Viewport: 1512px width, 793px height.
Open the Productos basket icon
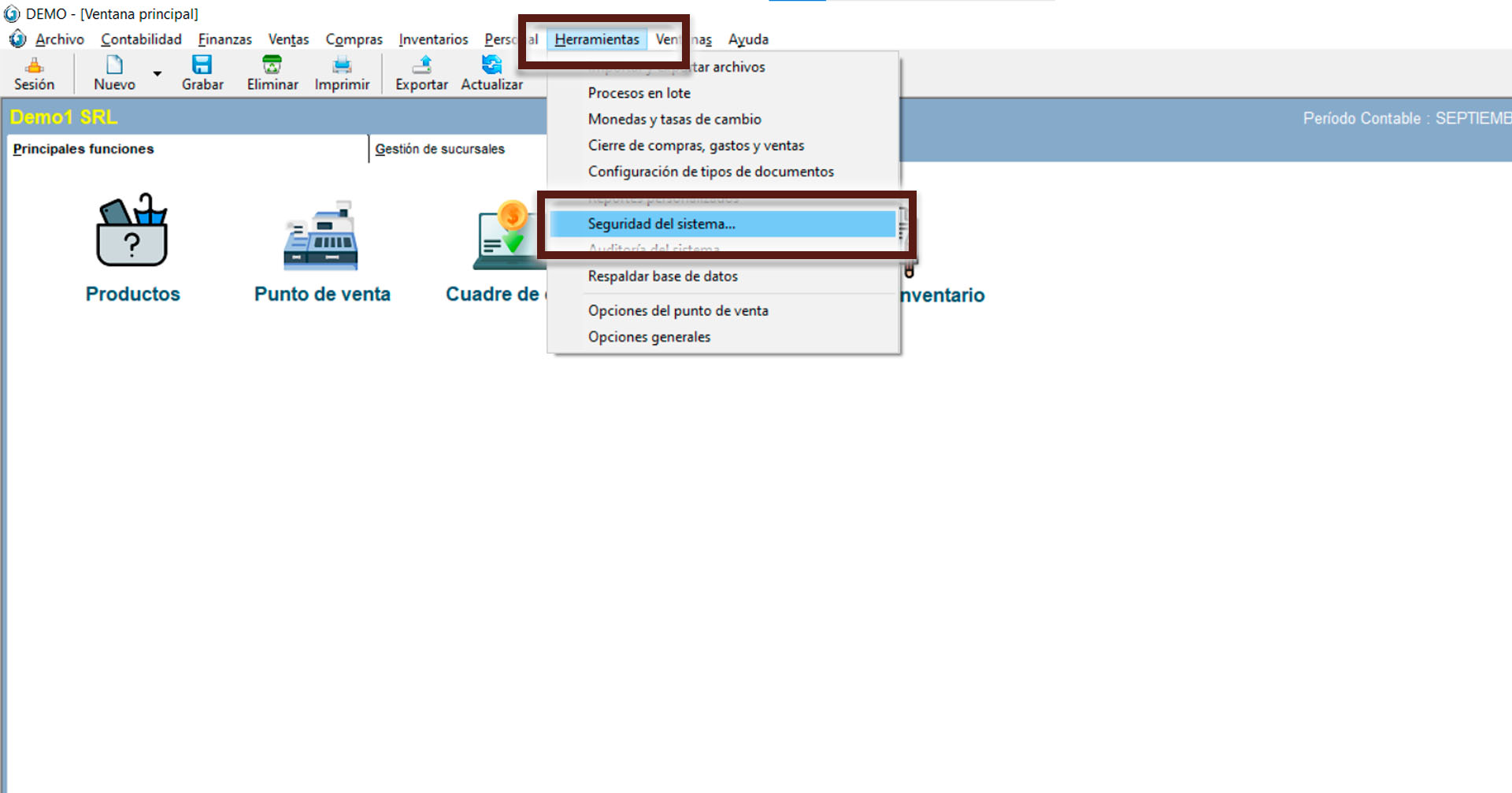click(132, 232)
